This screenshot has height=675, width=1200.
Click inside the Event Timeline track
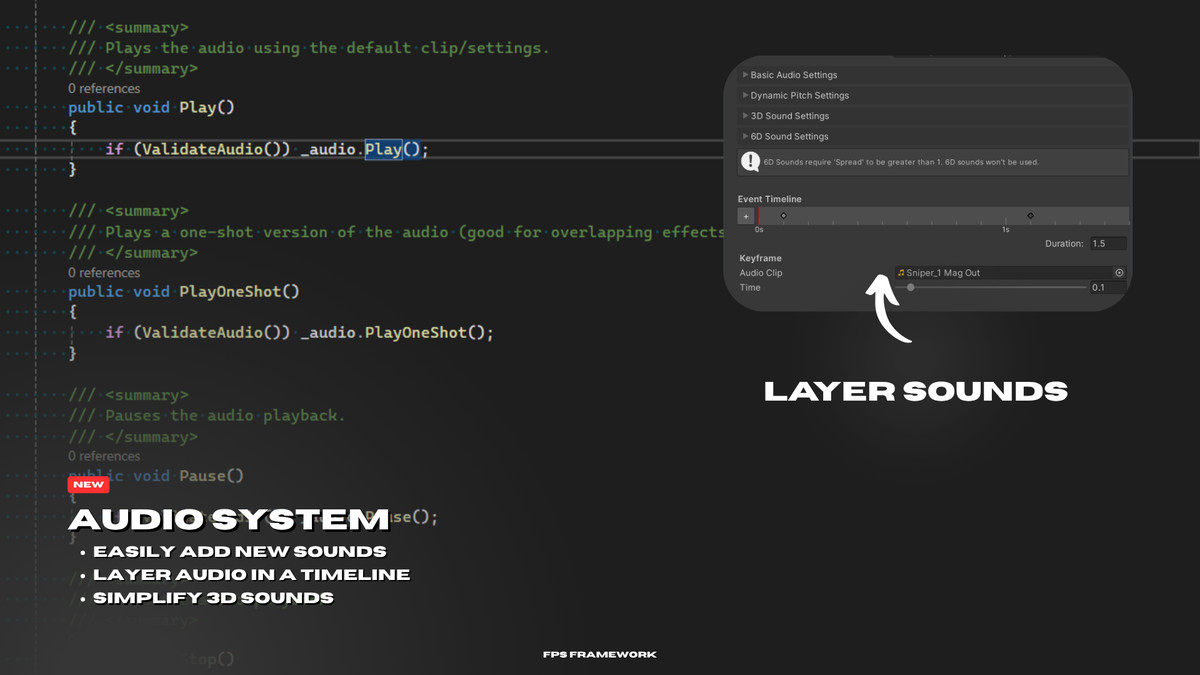pos(900,214)
